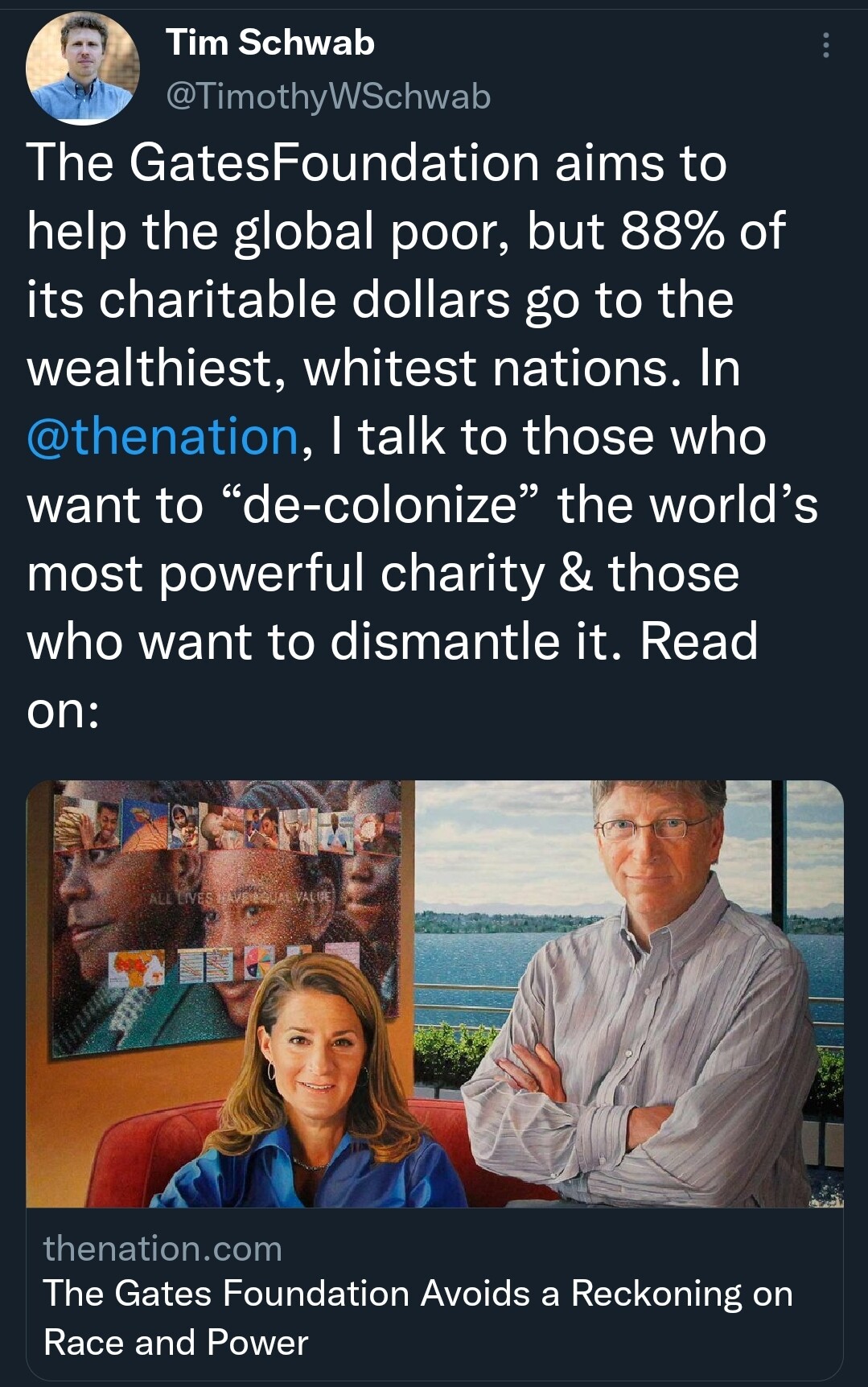Open the thenation.com domain label

point(162,1249)
